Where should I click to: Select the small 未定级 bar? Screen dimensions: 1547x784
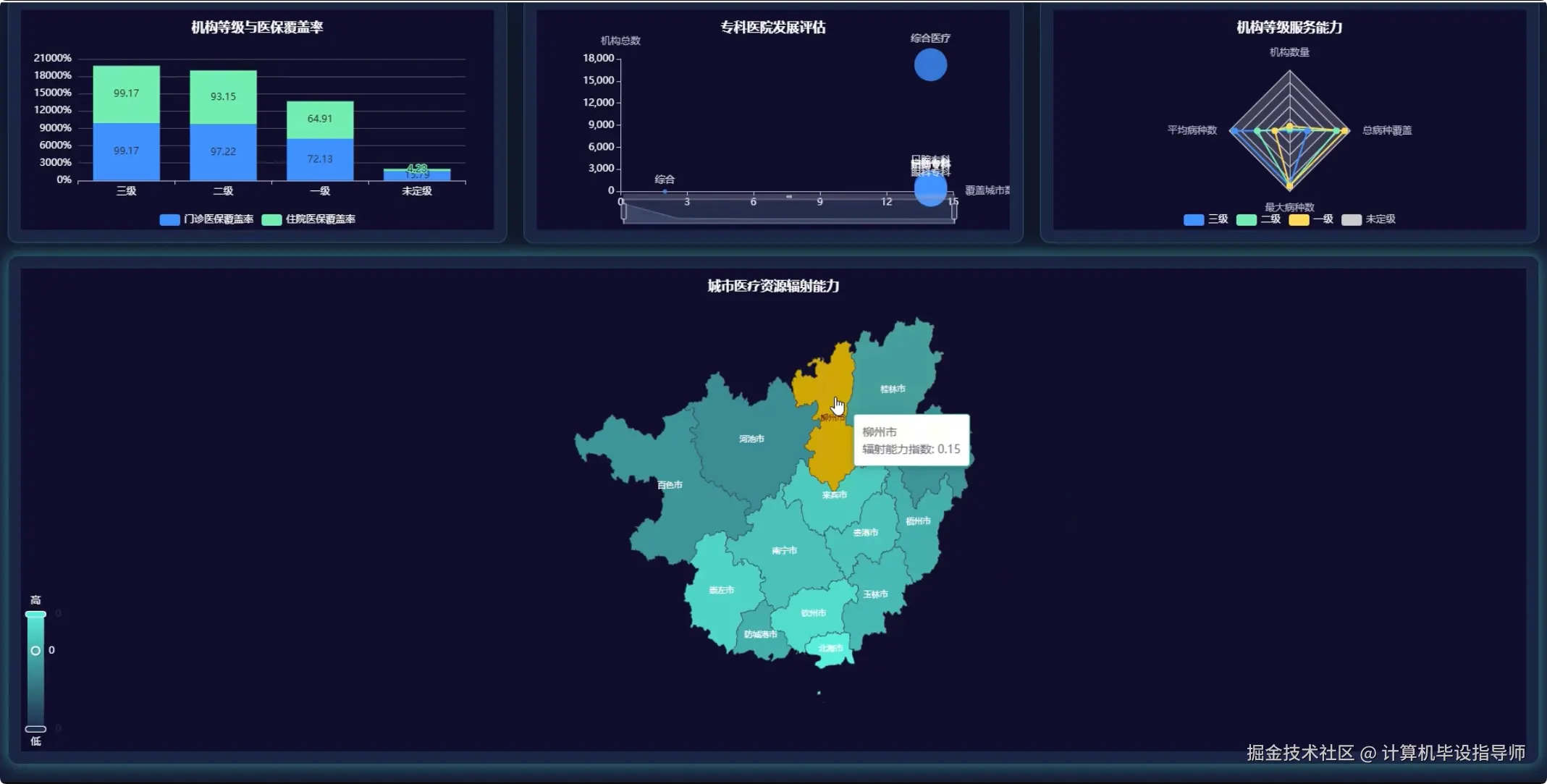(x=417, y=175)
